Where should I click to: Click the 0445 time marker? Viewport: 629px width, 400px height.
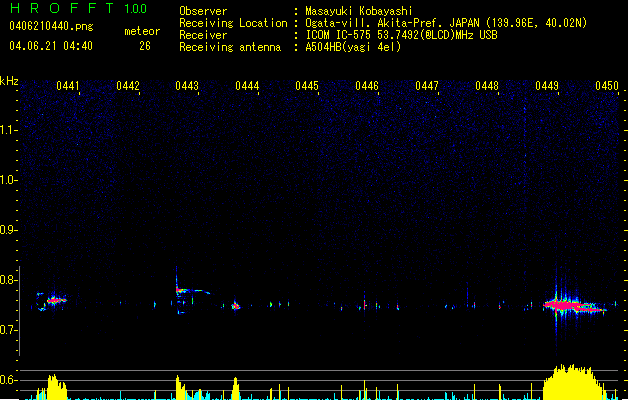[307, 86]
